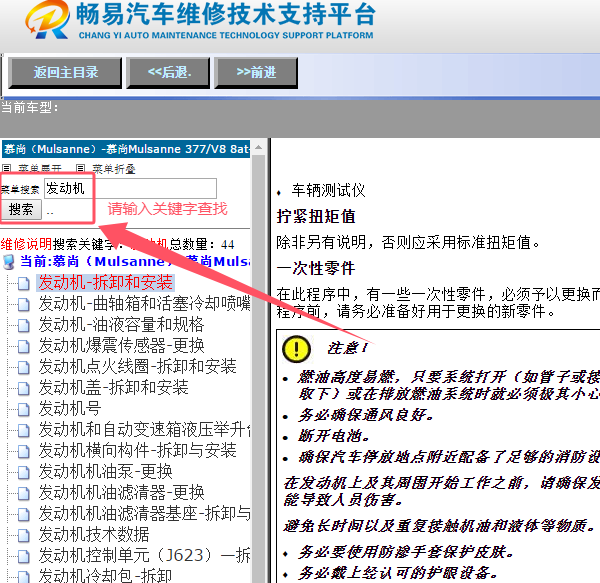The height and width of the screenshot is (583, 600).
Task: Click document icon beside 发动机横向构件-拆卸与安装
Action: pyautogui.click(x=24, y=451)
